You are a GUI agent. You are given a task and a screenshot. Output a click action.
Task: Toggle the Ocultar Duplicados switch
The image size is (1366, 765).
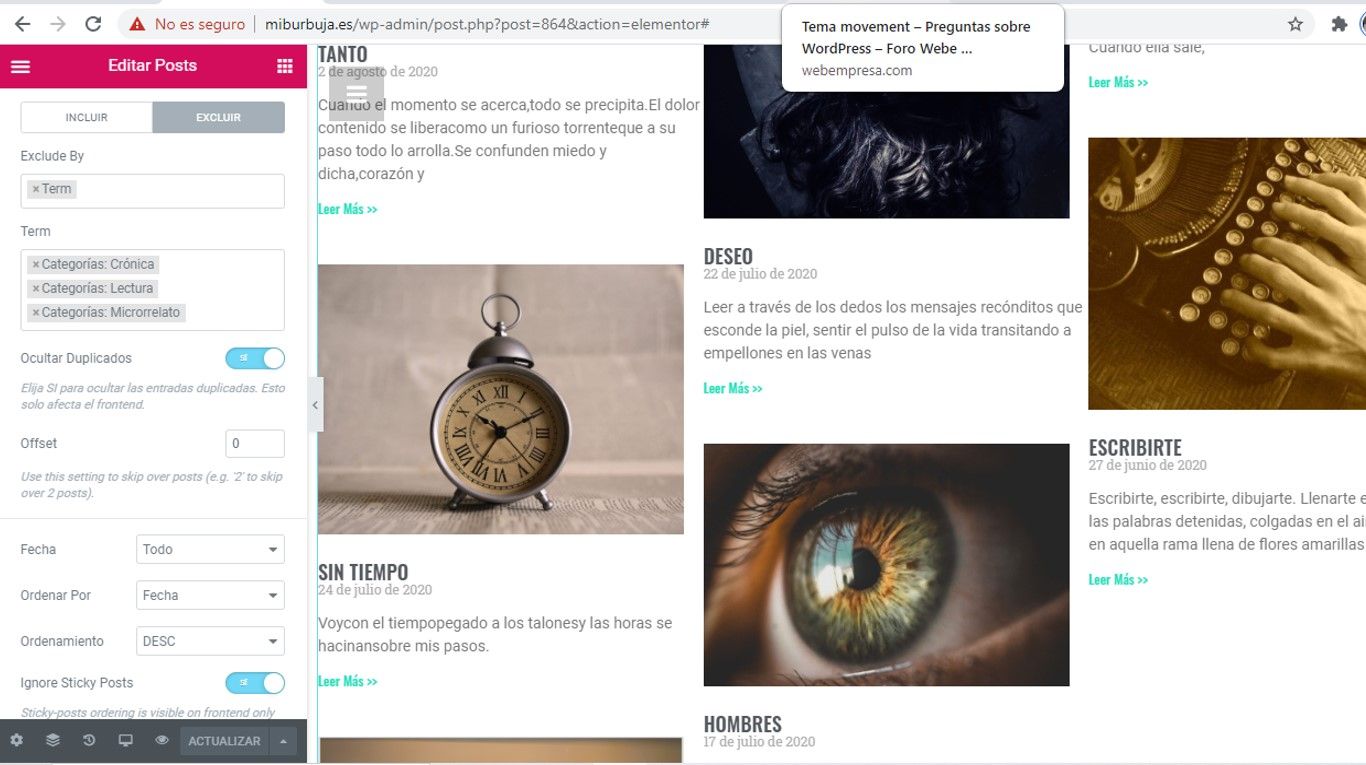(x=255, y=358)
